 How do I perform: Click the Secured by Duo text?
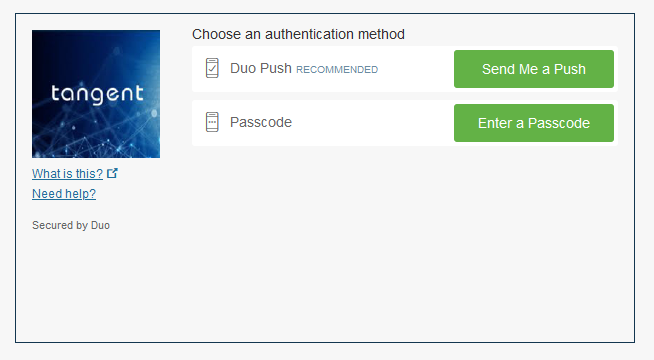pyautogui.click(x=71, y=225)
